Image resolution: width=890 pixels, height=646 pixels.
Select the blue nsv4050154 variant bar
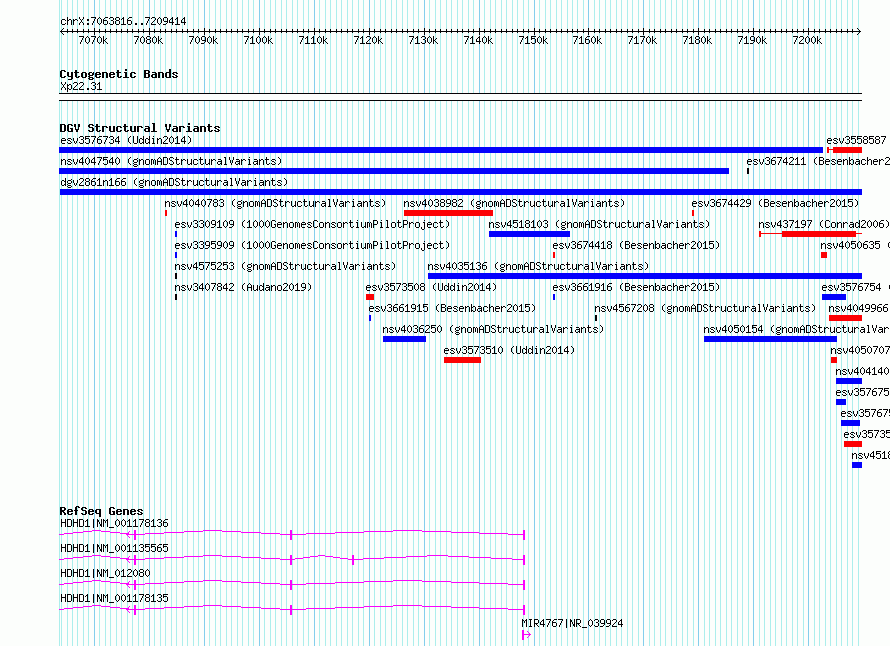[770, 339]
